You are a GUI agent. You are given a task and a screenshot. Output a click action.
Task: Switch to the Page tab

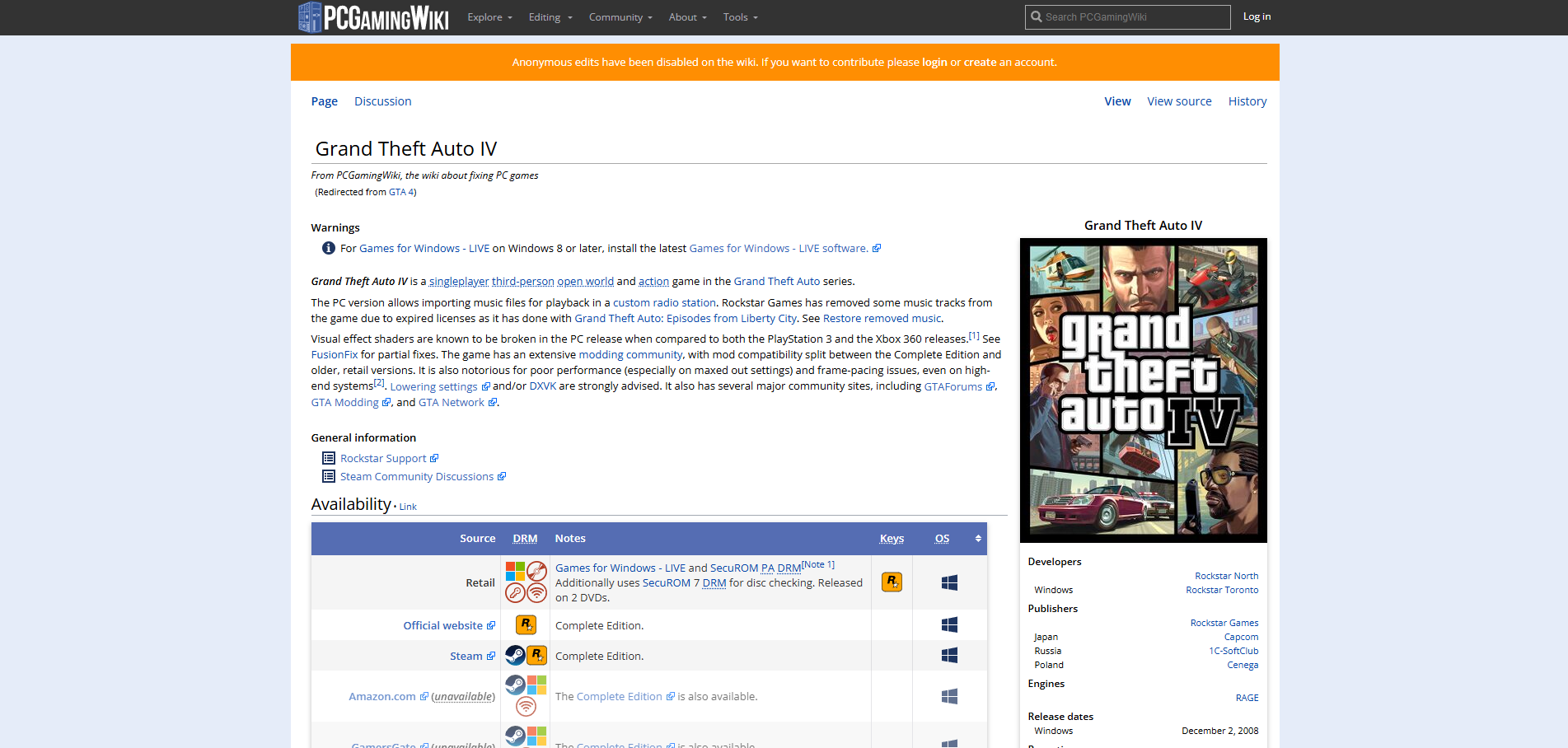(325, 101)
